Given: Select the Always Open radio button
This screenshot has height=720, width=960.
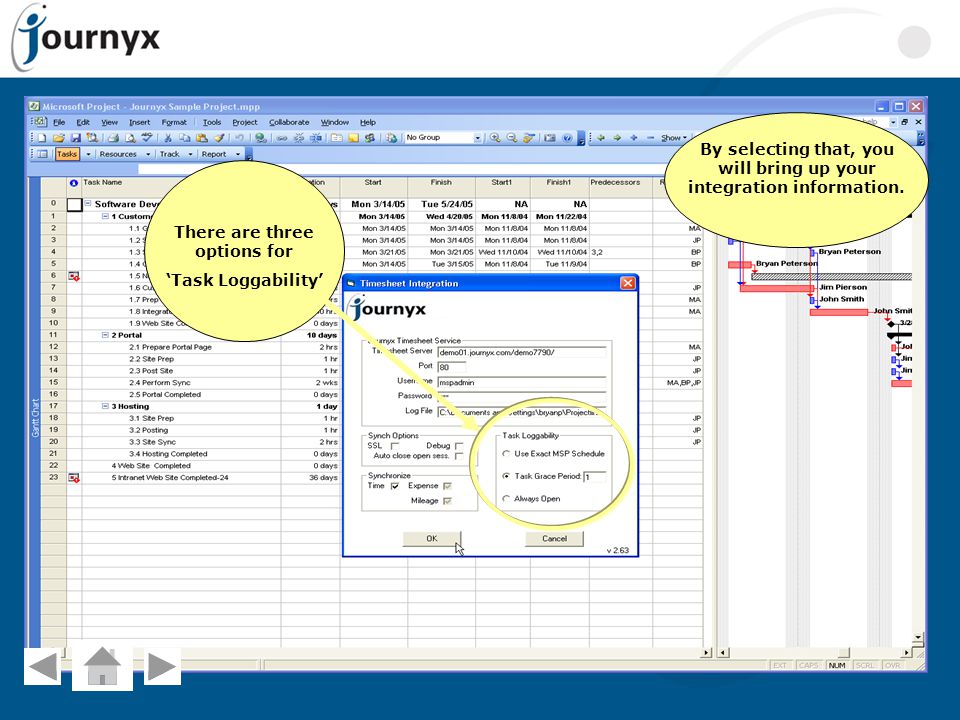Looking at the screenshot, I should tap(506, 499).
